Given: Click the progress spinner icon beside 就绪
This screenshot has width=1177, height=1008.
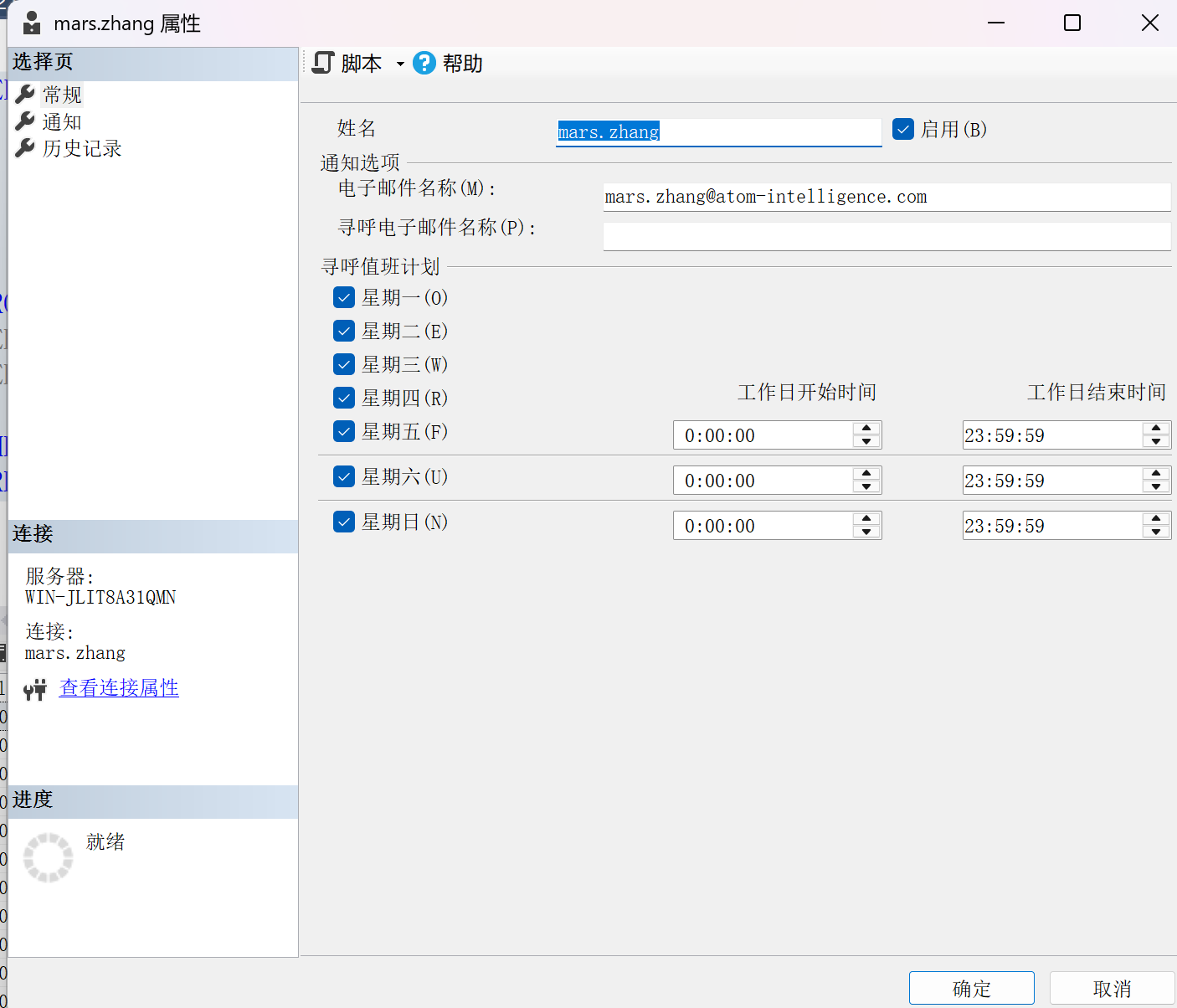Looking at the screenshot, I should [x=48, y=857].
